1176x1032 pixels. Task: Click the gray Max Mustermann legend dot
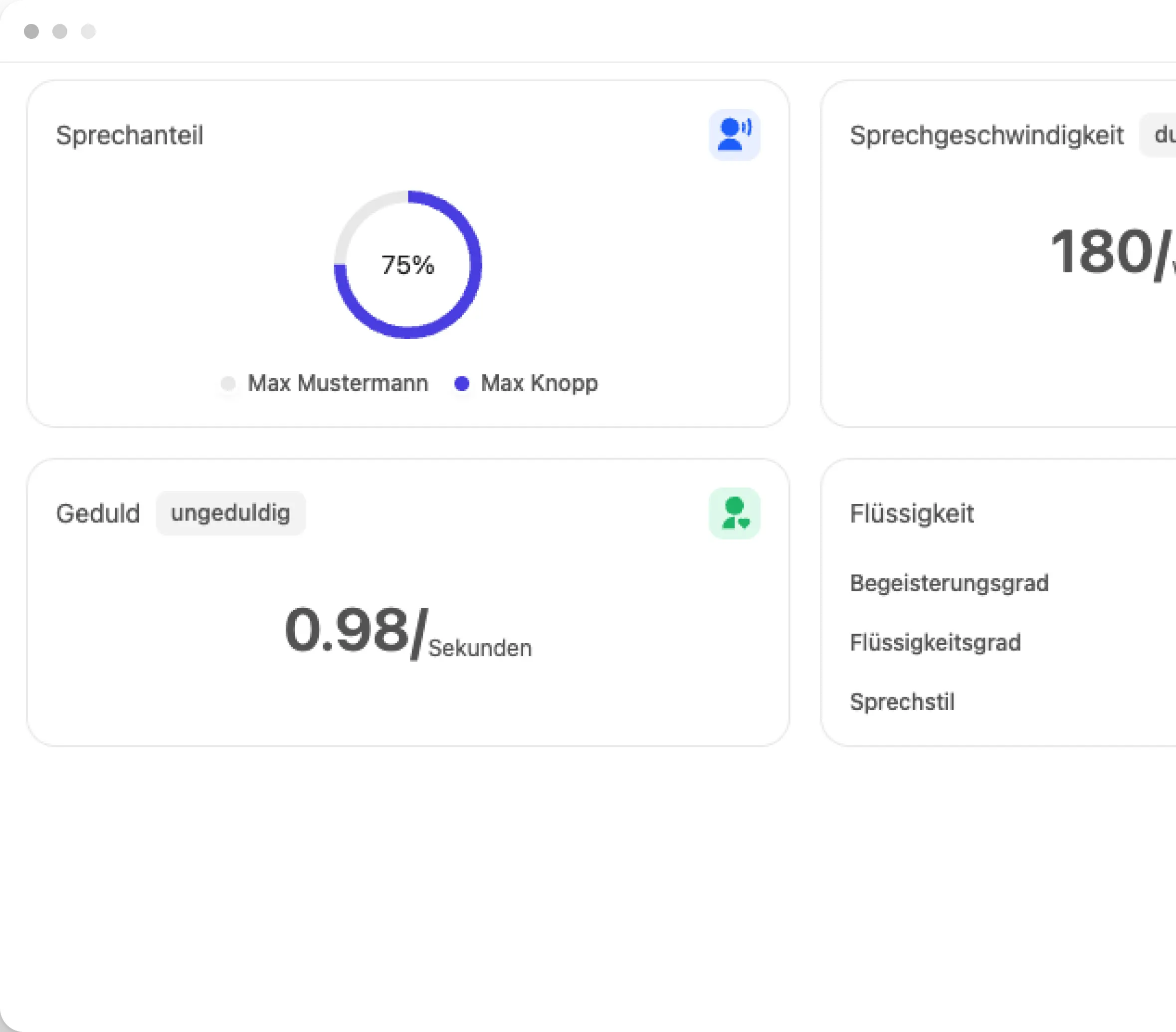228,383
